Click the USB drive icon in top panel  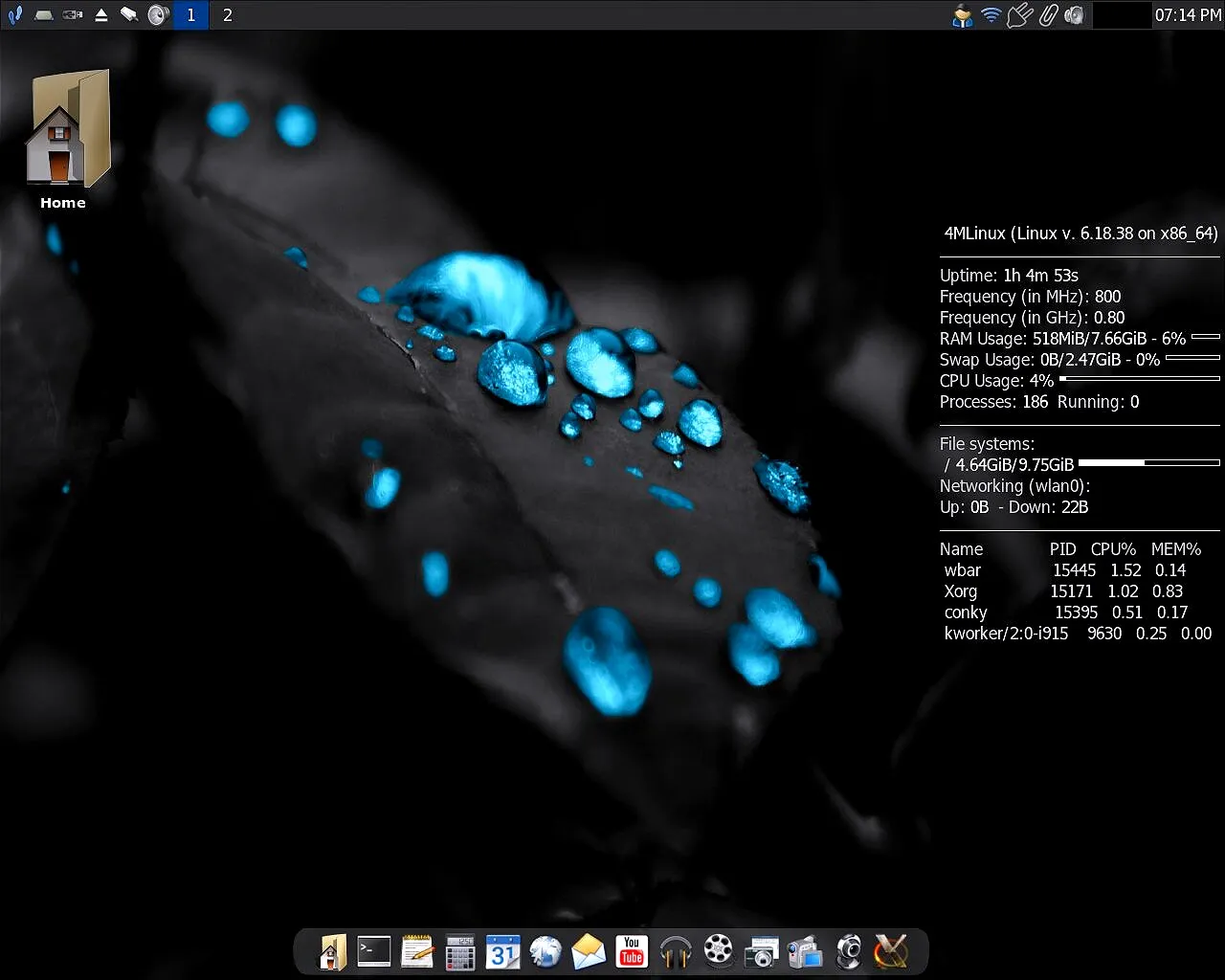tap(73, 14)
